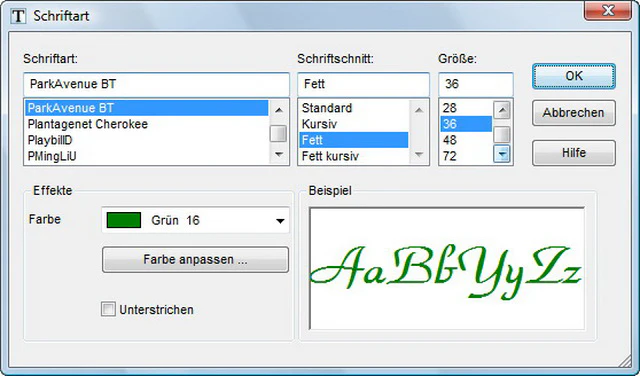The image size is (640, 376).
Task: Click the style list's up arrow
Action: (419, 110)
